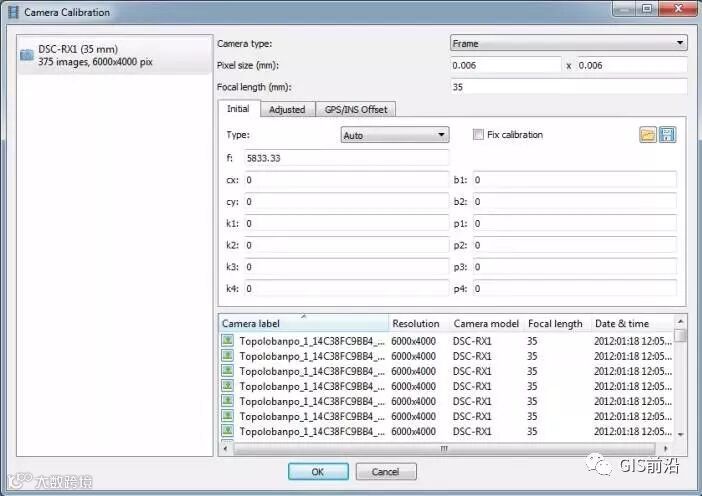Screen dimensions: 702x496
Task: Click the k2 input field
Action: coord(347,245)
